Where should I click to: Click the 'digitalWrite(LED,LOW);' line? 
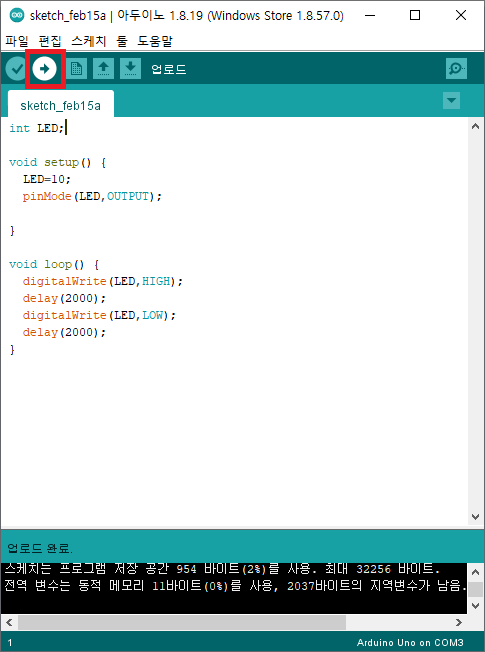click(99, 316)
